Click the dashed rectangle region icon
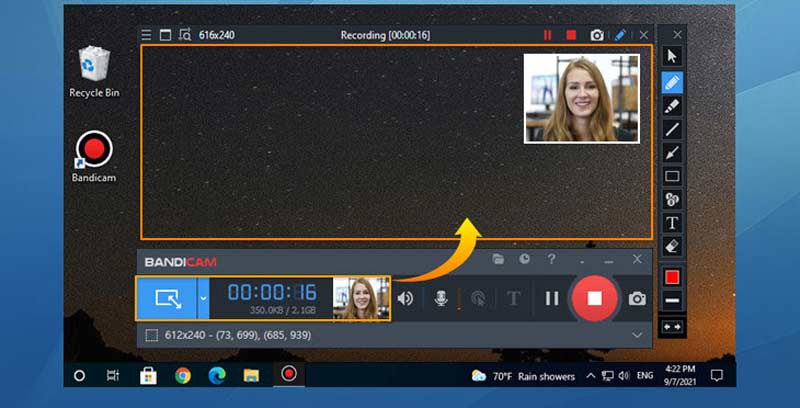 tap(152, 335)
